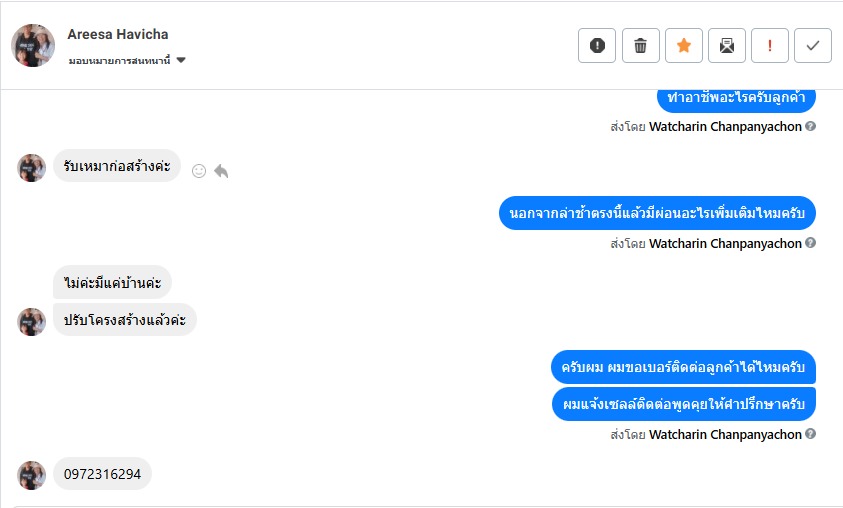Click help icon under ผมแจ้งเซลล์ติดต่อ message
The height and width of the screenshot is (508, 843).
(811, 435)
